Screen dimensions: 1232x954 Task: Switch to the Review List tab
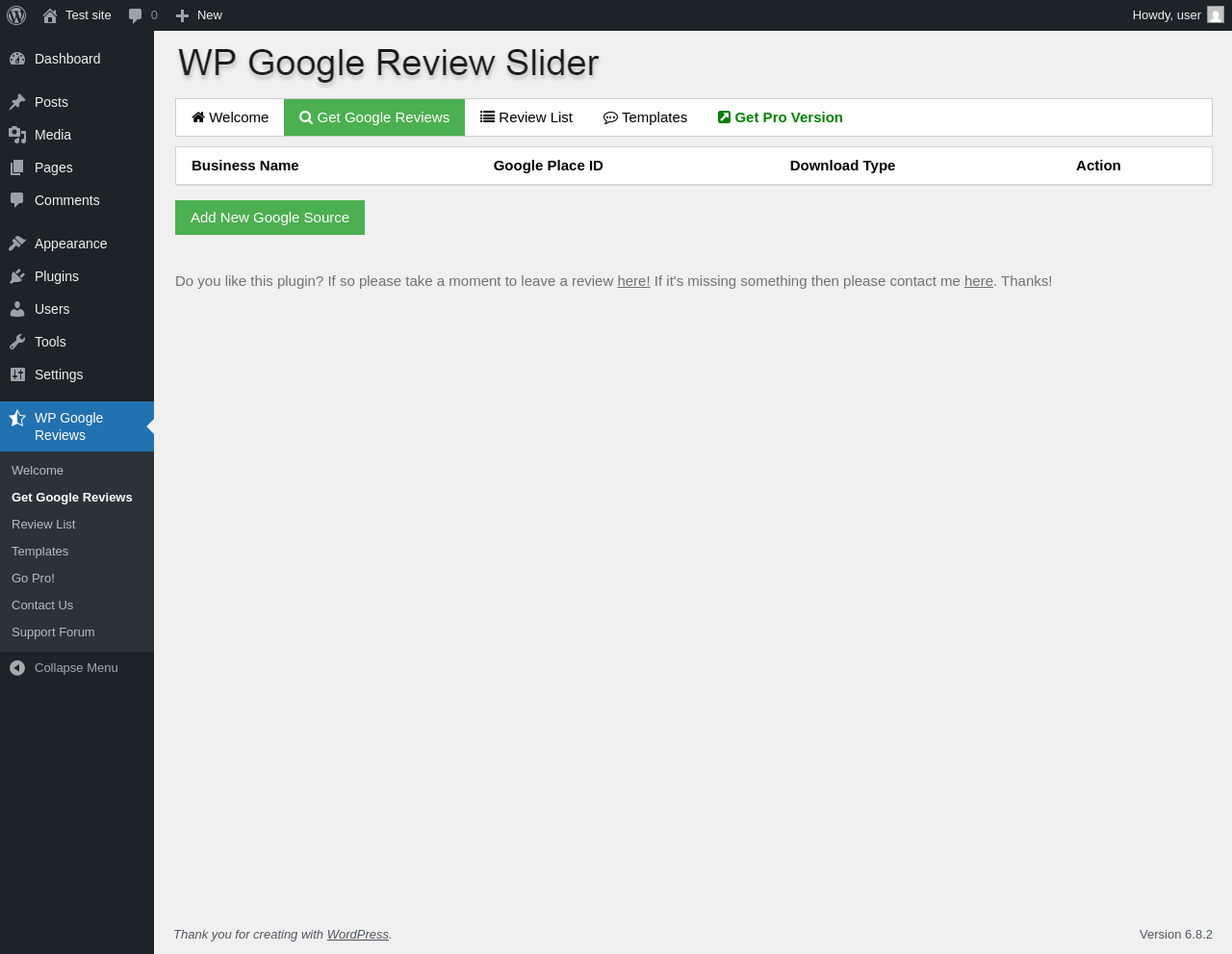(526, 117)
